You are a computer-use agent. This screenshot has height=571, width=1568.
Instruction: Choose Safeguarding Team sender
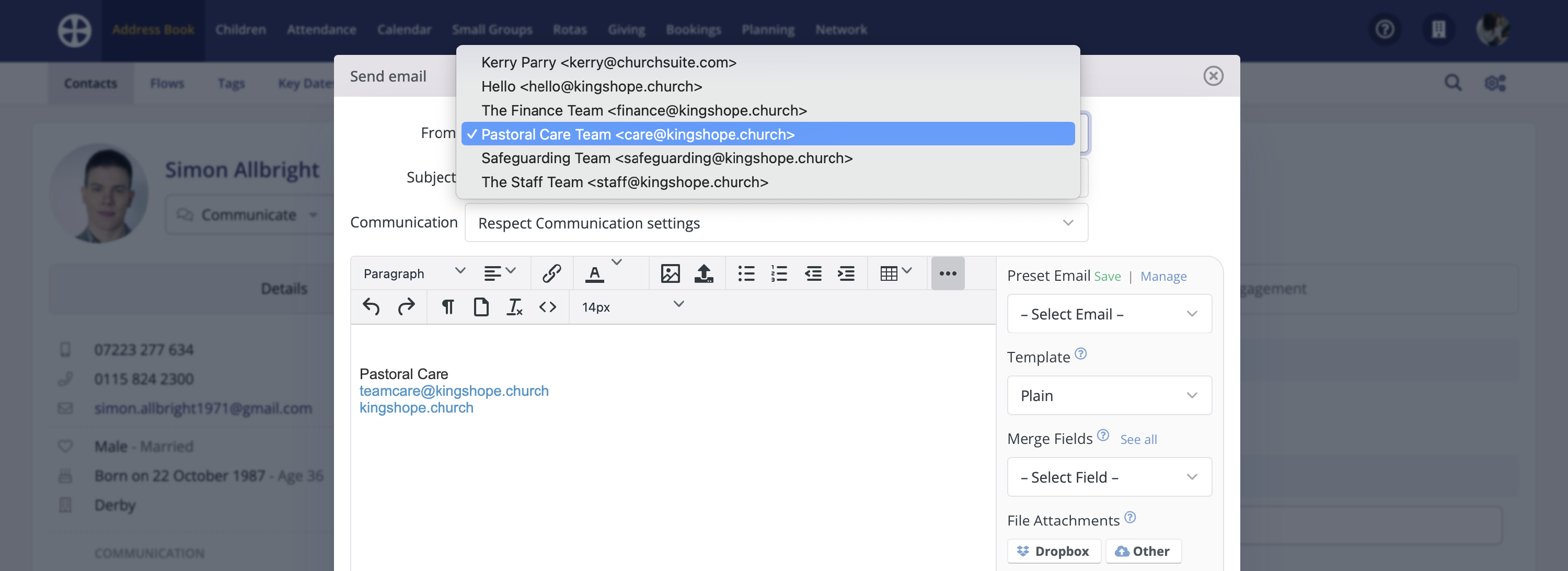768,158
